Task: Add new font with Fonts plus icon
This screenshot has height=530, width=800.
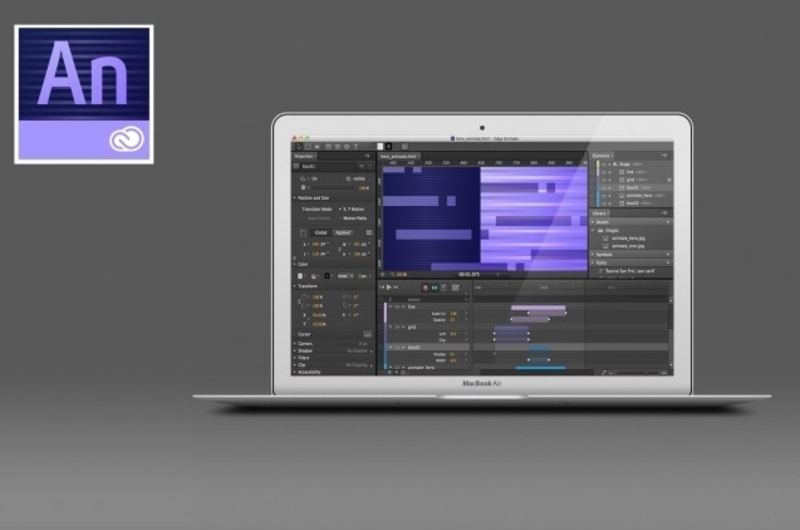Action: [668, 263]
